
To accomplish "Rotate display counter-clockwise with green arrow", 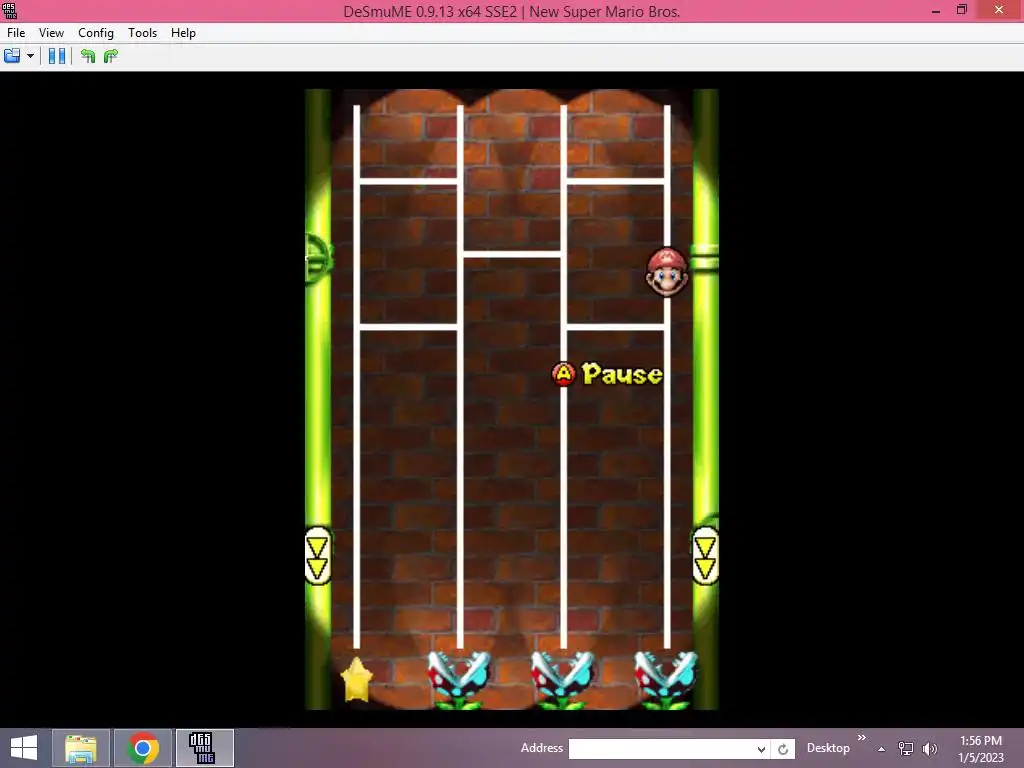I will 88,56.
